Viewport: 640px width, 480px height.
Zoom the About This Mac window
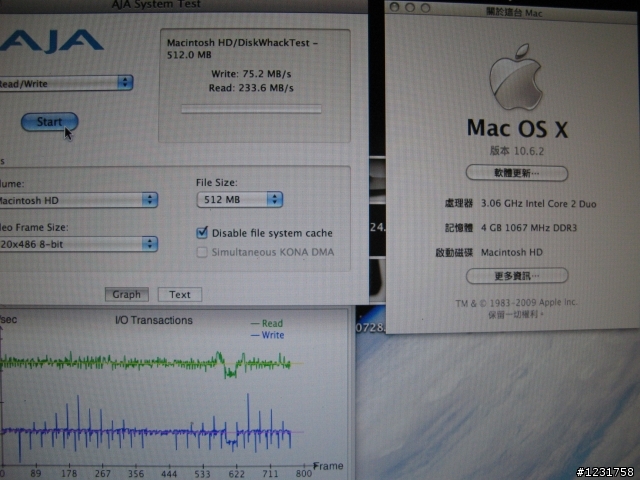pos(425,8)
